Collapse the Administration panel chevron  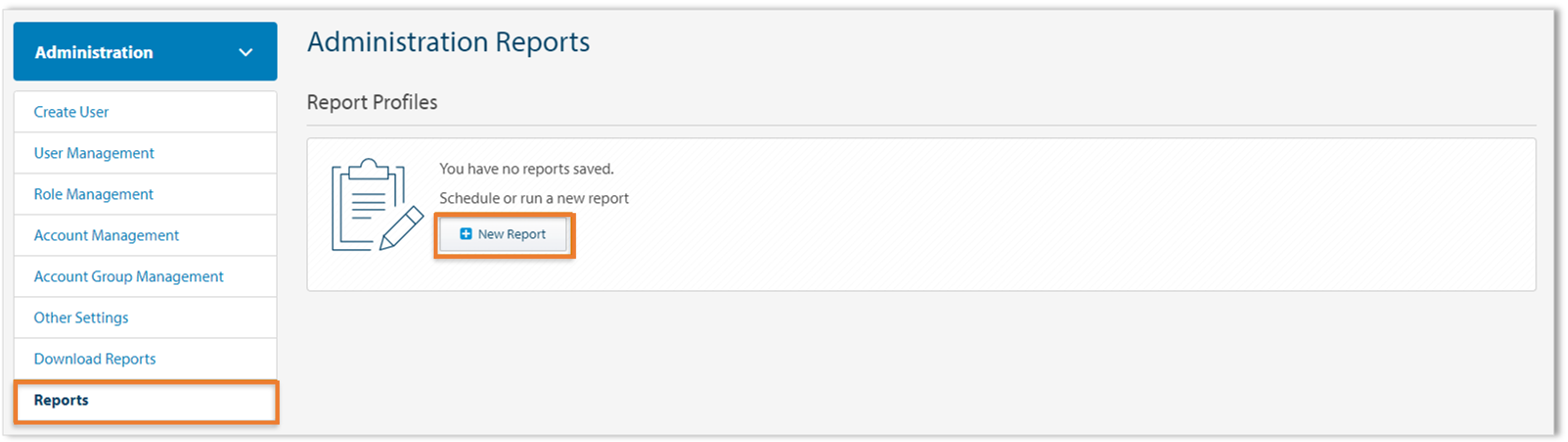[x=246, y=52]
